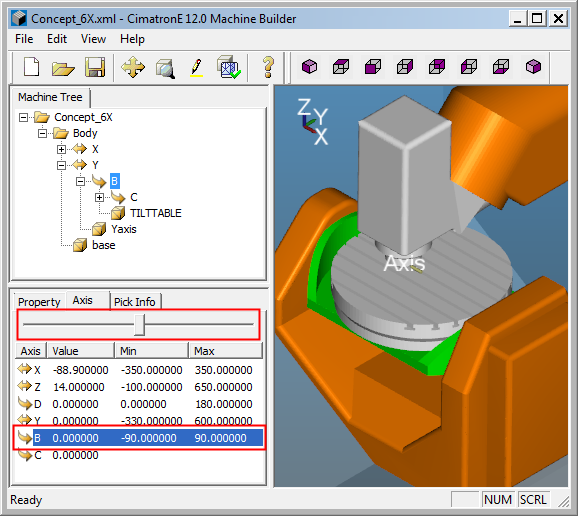Click the Axis column header
This screenshot has width=578, height=516.
(31, 351)
